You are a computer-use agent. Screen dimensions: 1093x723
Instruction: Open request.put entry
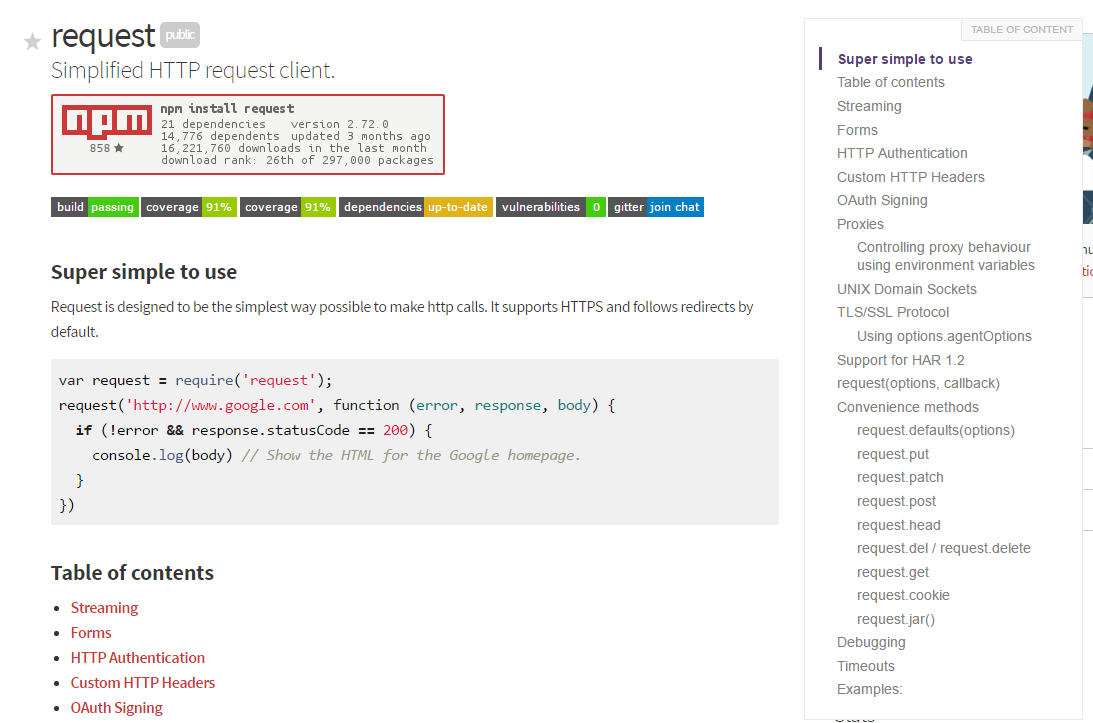(x=892, y=454)
